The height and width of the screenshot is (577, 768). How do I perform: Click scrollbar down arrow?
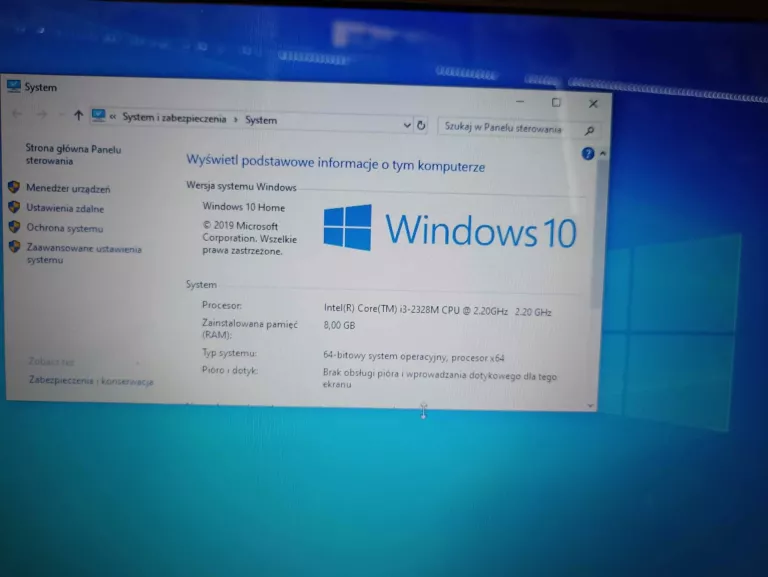pyautogui.click(x=590, y=406)
